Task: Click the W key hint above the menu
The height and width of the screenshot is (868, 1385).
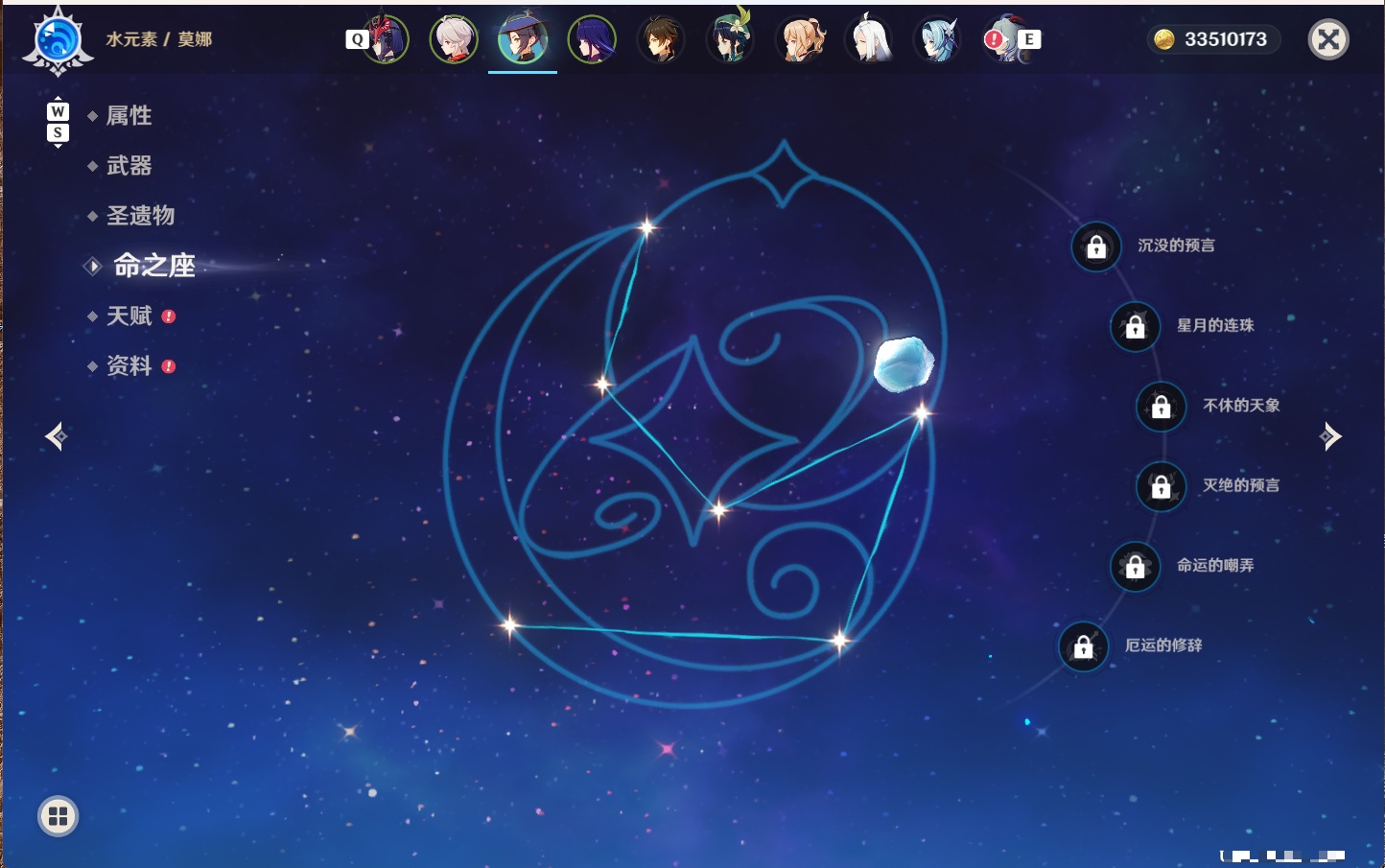Action: click(58, 111)
